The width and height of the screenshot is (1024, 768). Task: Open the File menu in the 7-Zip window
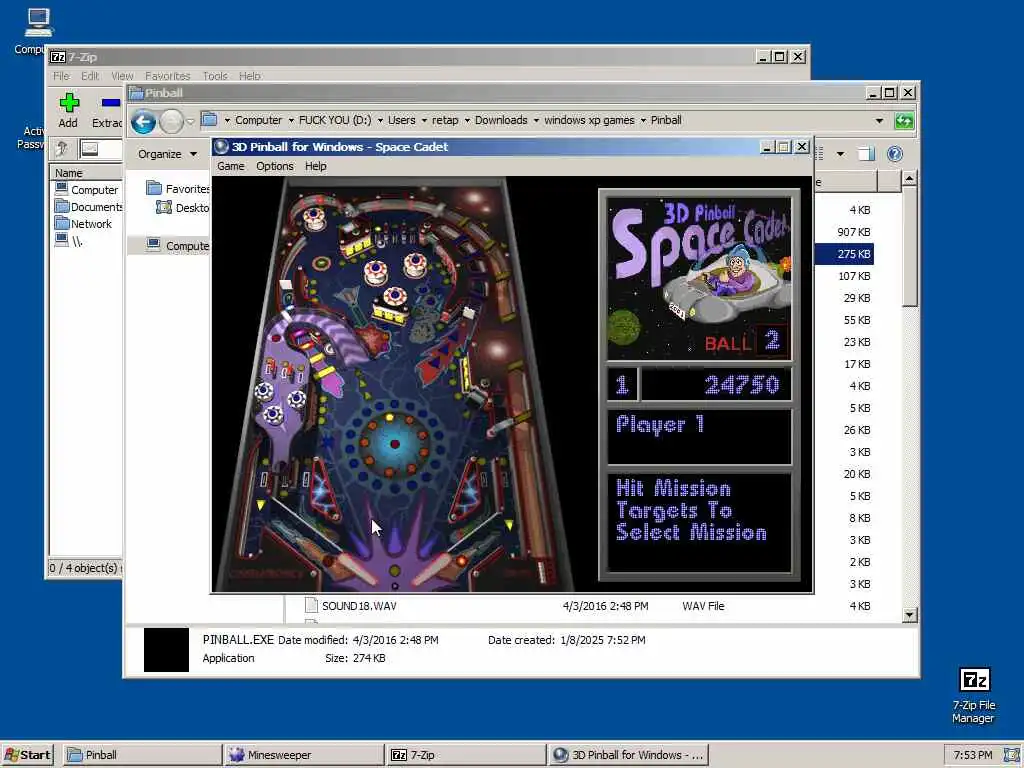(x=61, y=76)
